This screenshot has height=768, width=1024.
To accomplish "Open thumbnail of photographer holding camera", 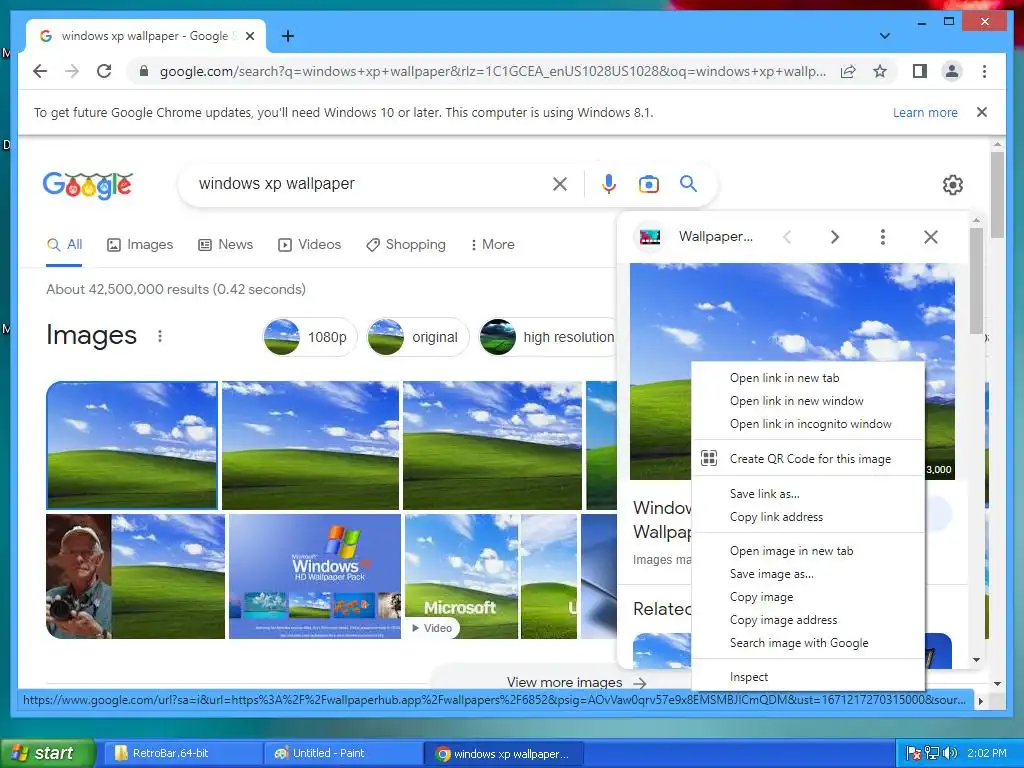I will (136, 576).
